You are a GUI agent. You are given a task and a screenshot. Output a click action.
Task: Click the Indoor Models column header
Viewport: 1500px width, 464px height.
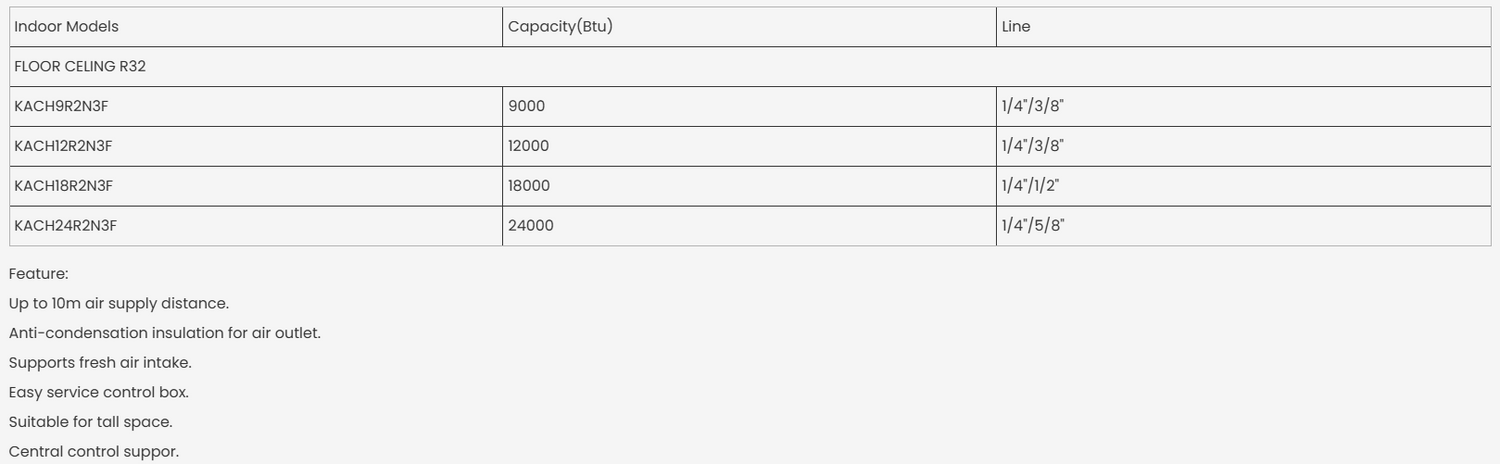(66, 27)
